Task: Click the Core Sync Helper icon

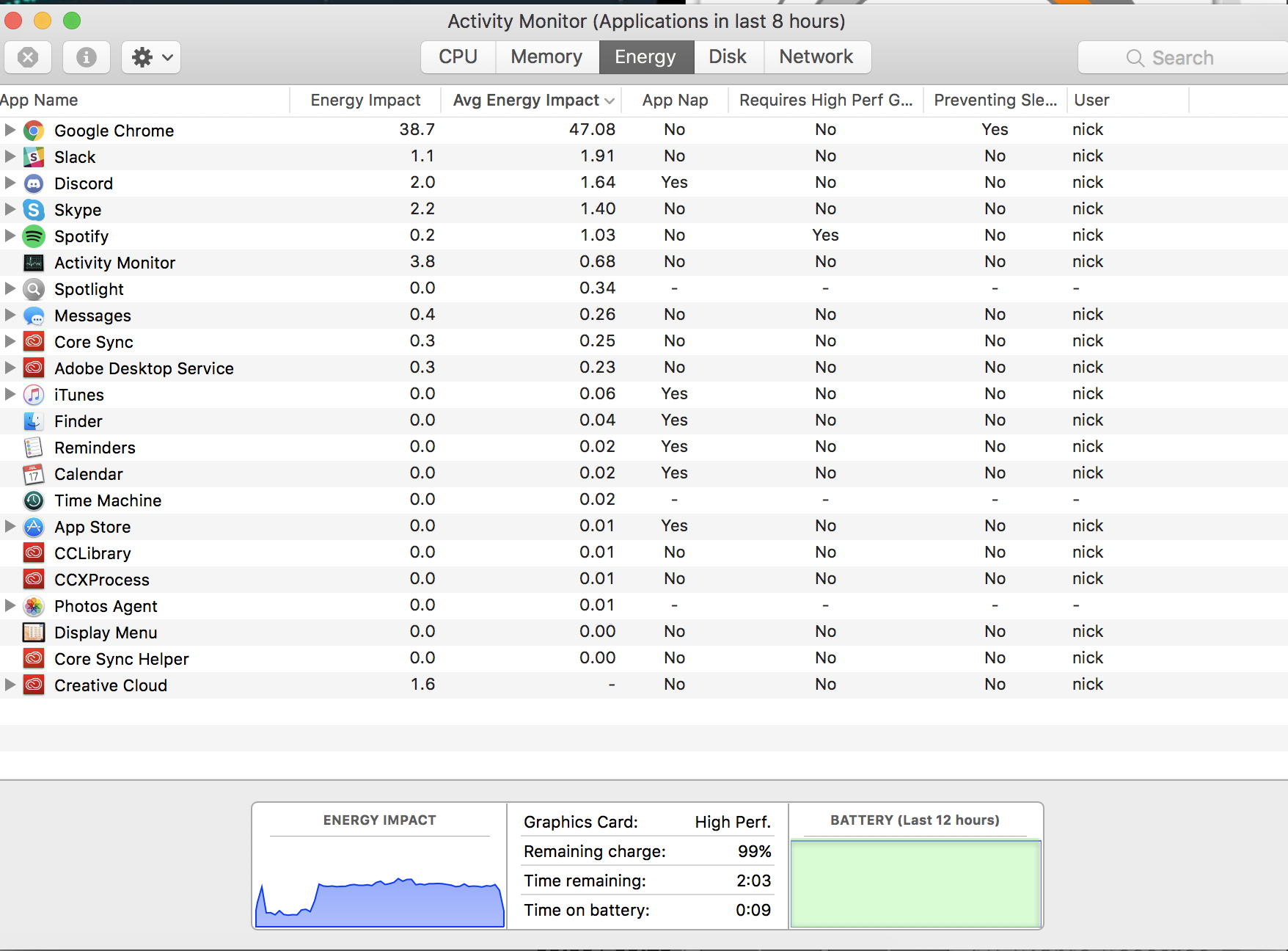Action: pyautogui.click(x=34, y=659)
